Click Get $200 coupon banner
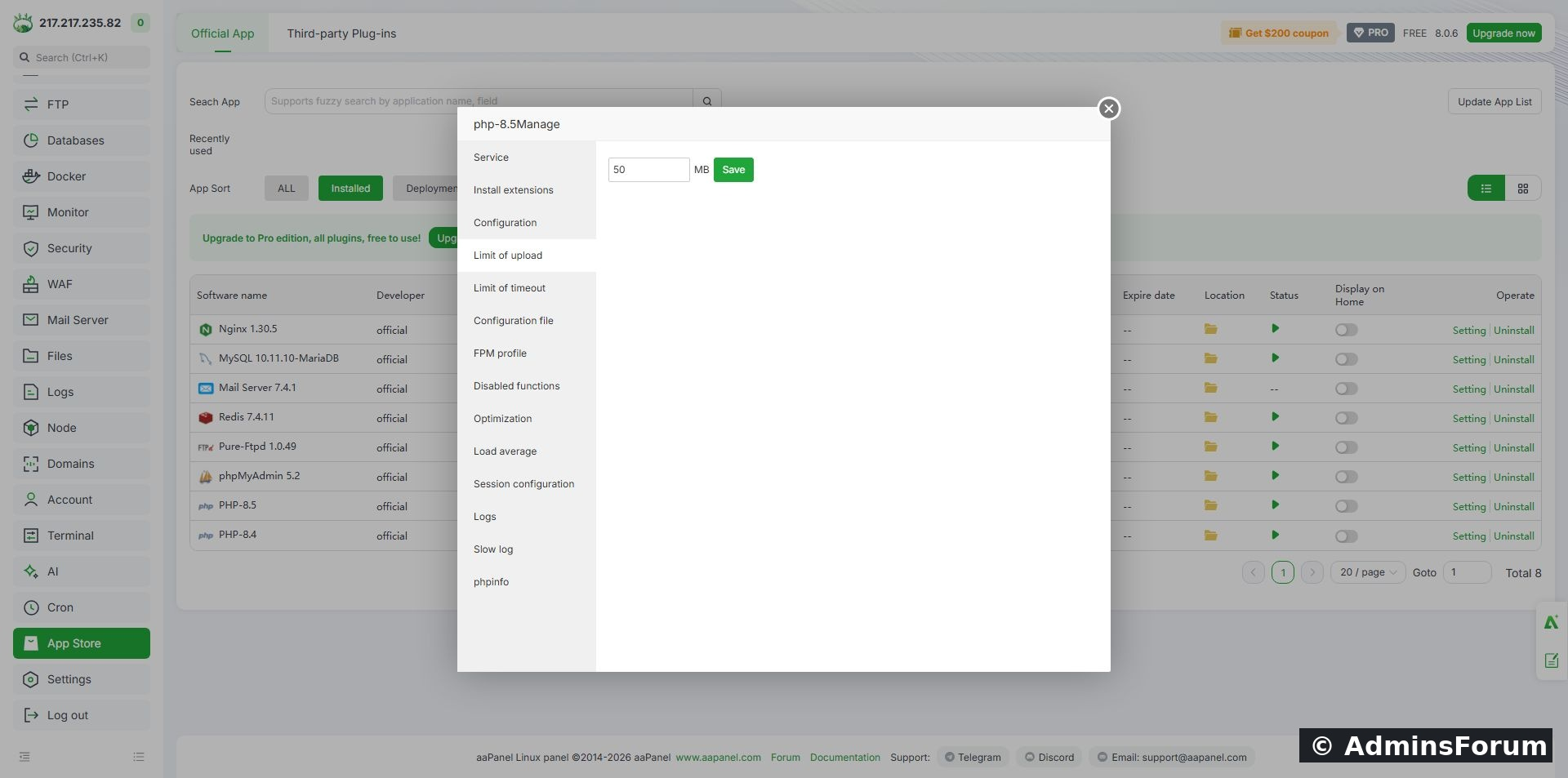The height and width of the screenshot is (778, 1568). (x=1279, y=33)
